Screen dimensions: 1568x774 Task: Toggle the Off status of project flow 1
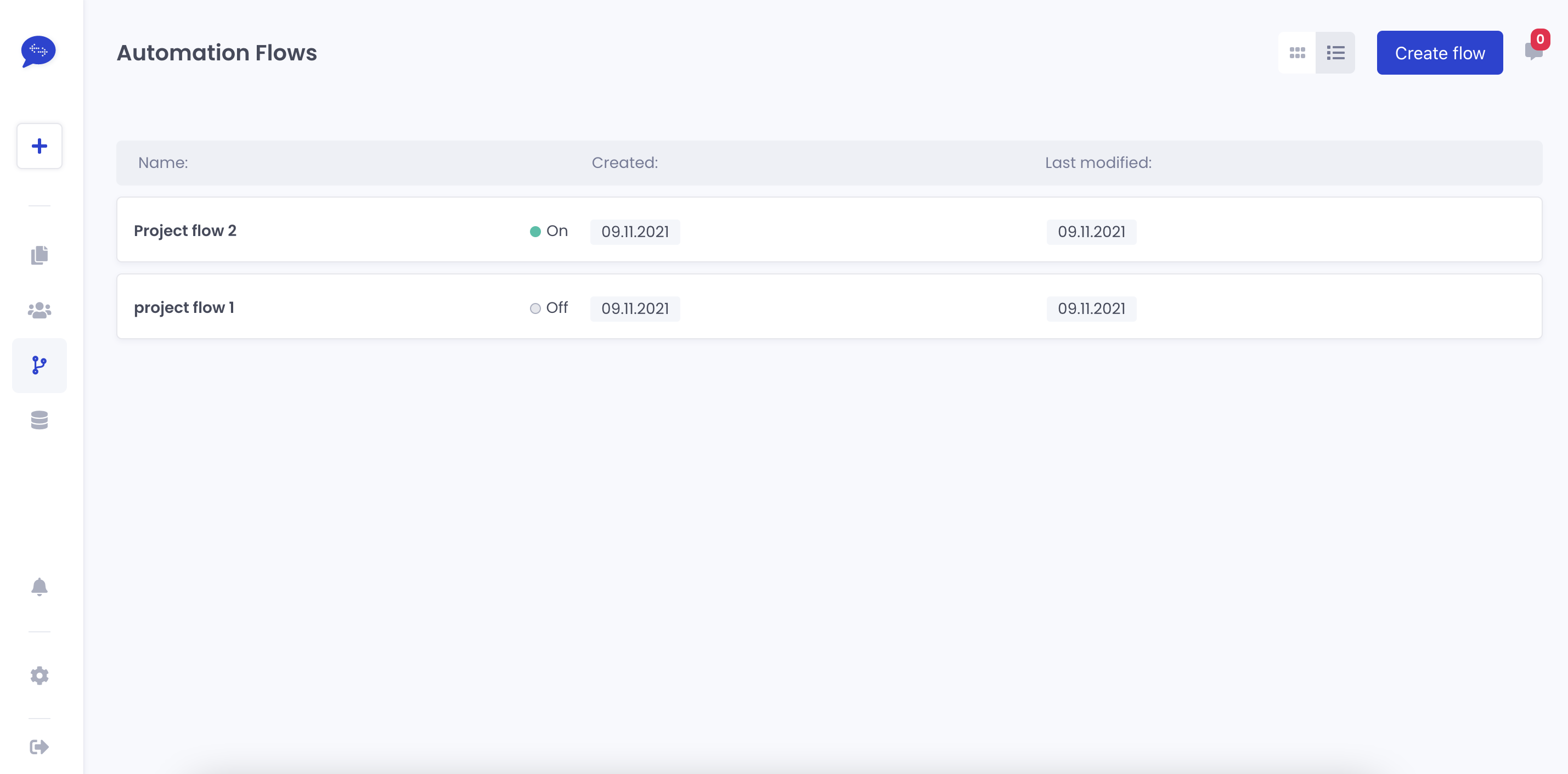549,307
